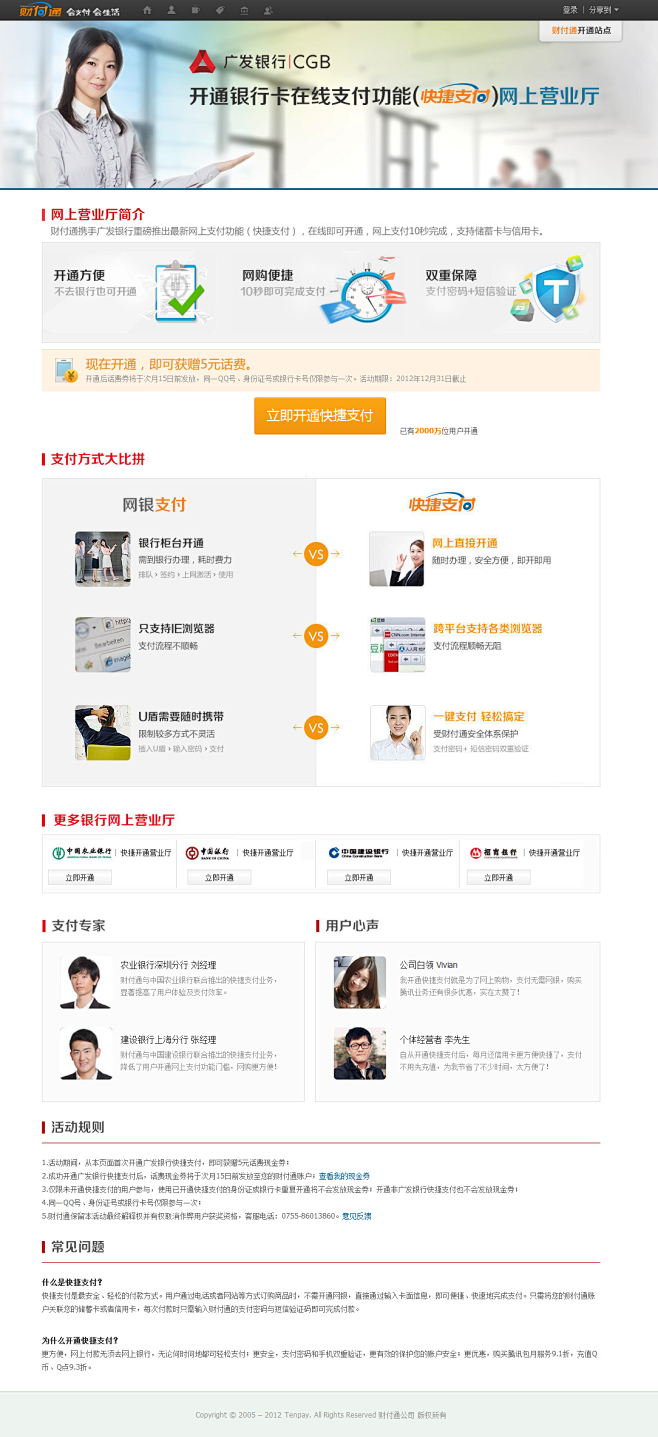Click 立即开通 under Bank of China
The image size is (658, 1437).
tap(219, 877)
